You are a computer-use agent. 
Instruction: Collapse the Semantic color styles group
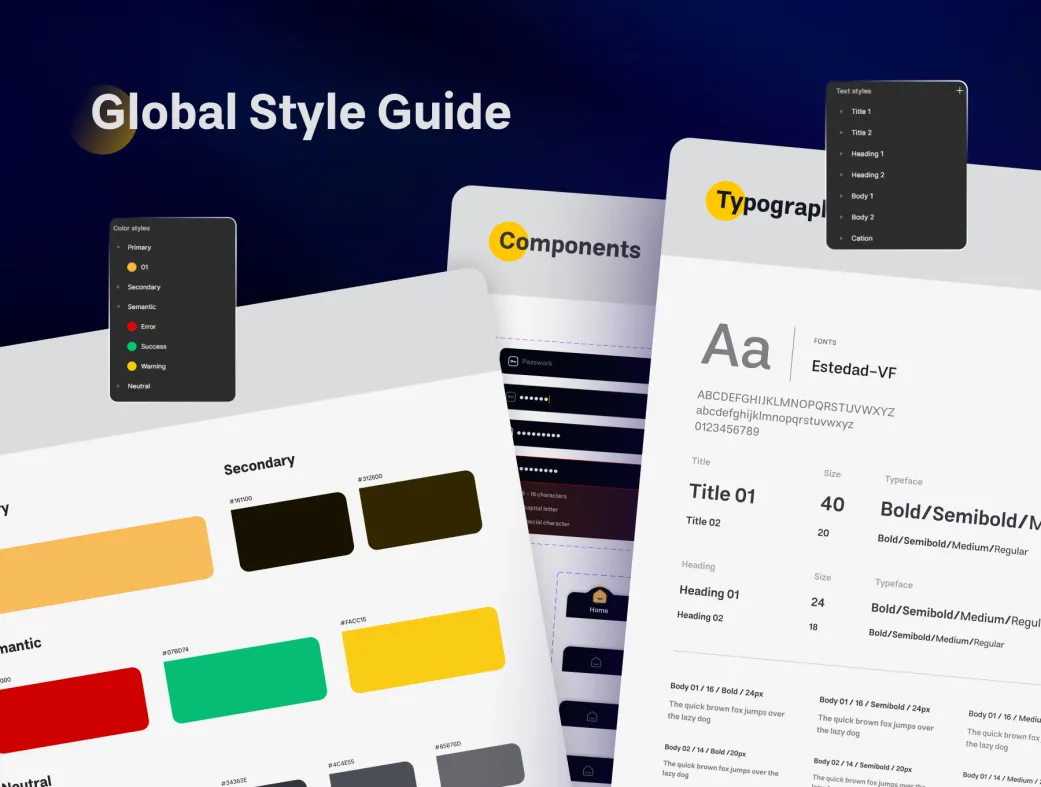pos(118,307)
